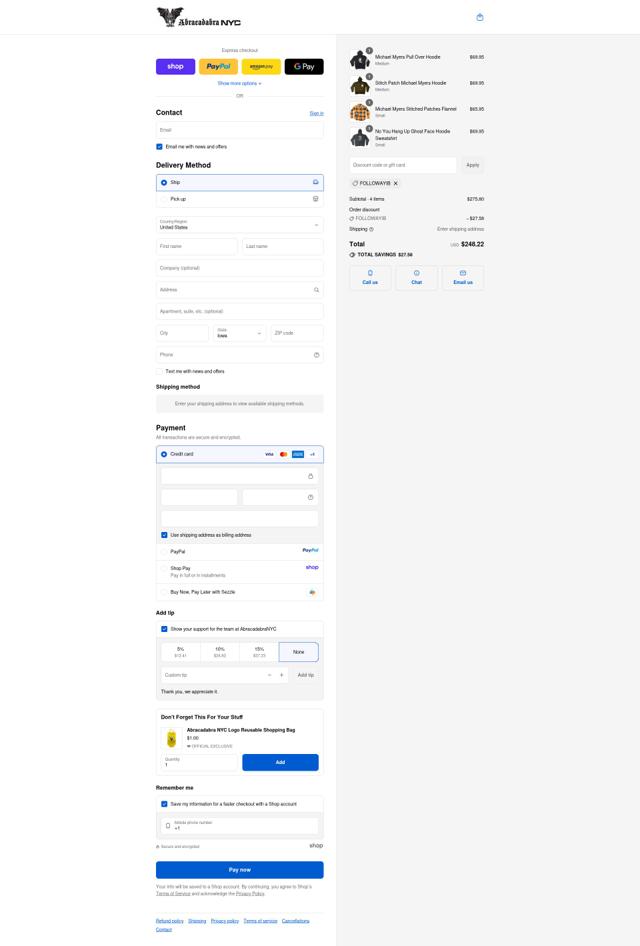Click the Pick up store icon
Image resolution: width=640 pixels, height=946 pixels.
(x=315, y=198)
